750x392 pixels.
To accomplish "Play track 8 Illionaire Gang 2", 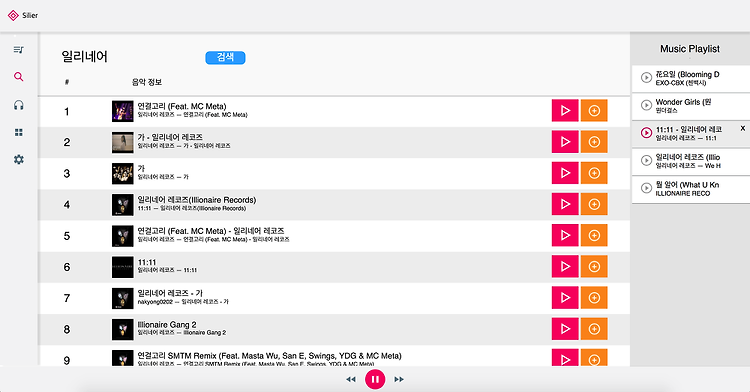I will [x=565, y=329].
